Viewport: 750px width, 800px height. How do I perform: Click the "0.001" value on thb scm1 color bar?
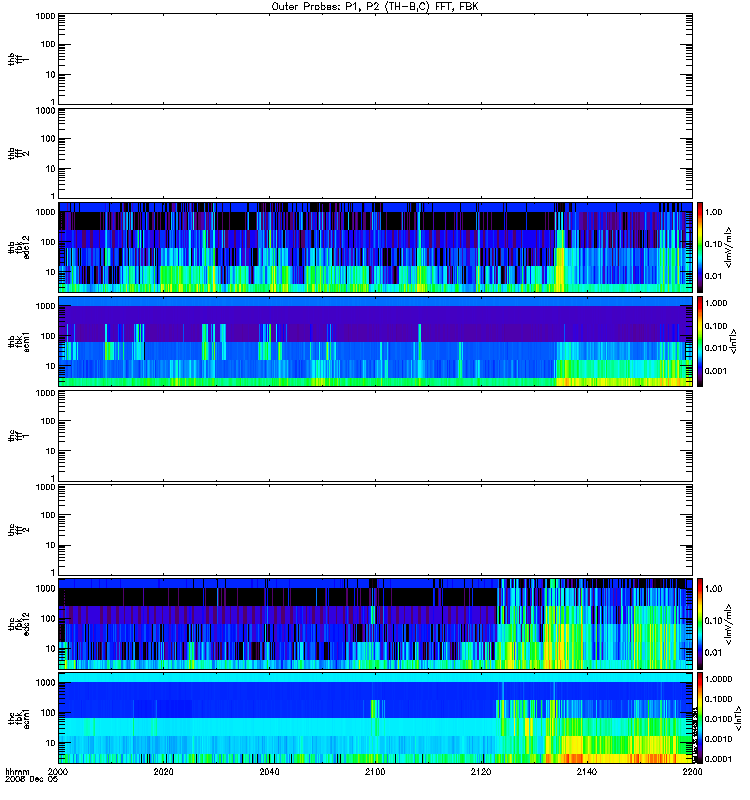716,371
